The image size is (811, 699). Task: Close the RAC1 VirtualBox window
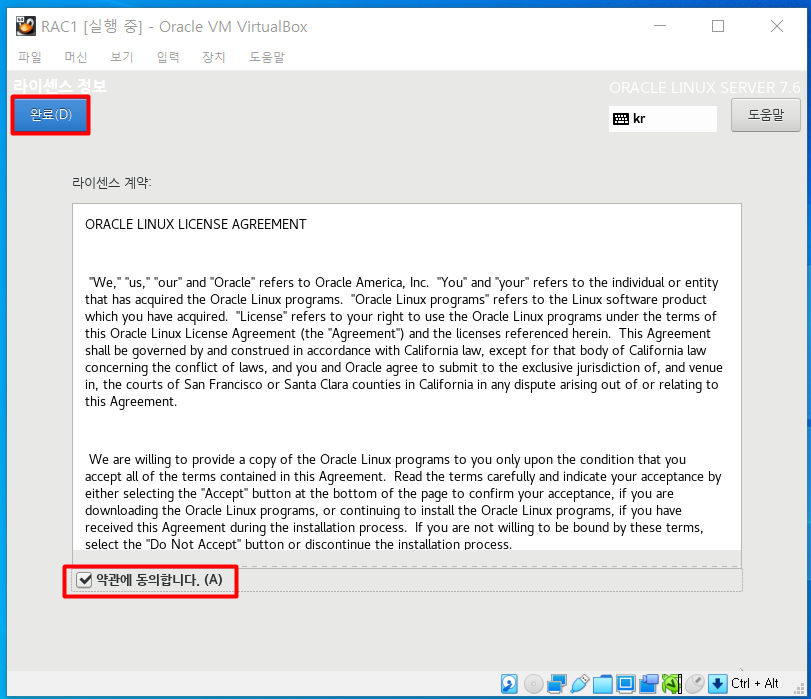pos(776,26)
